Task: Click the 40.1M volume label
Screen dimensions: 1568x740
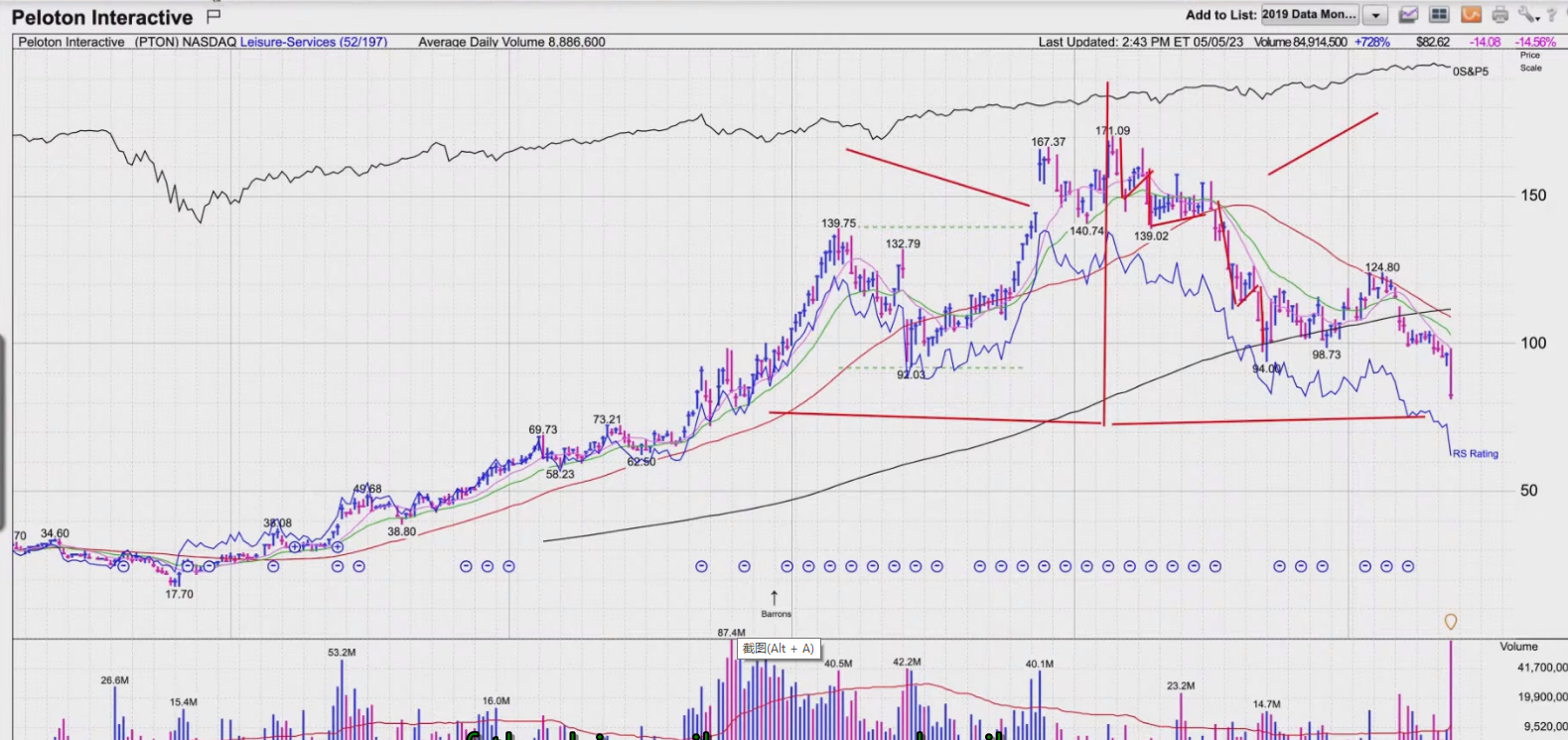Action: 1040,664
